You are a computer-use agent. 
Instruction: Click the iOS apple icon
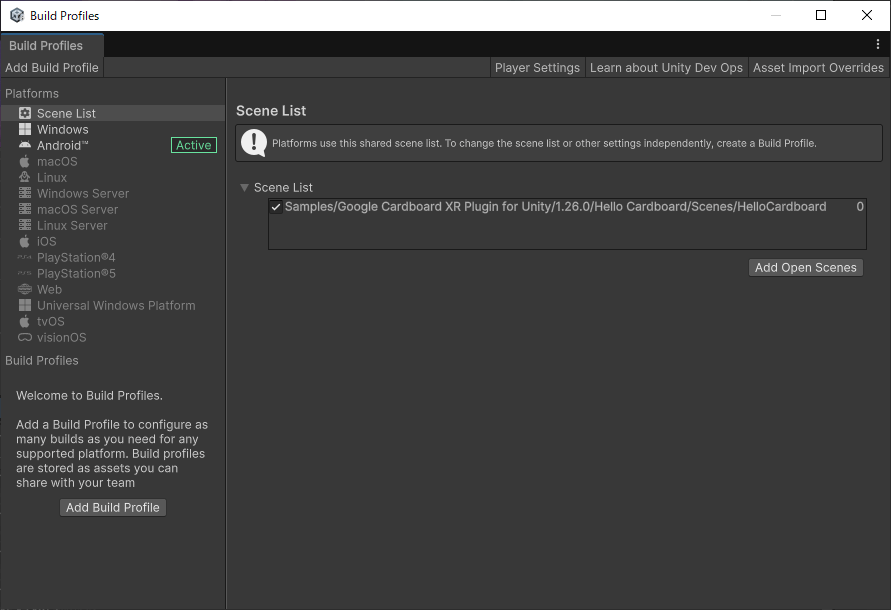click(x=25, y=241)
